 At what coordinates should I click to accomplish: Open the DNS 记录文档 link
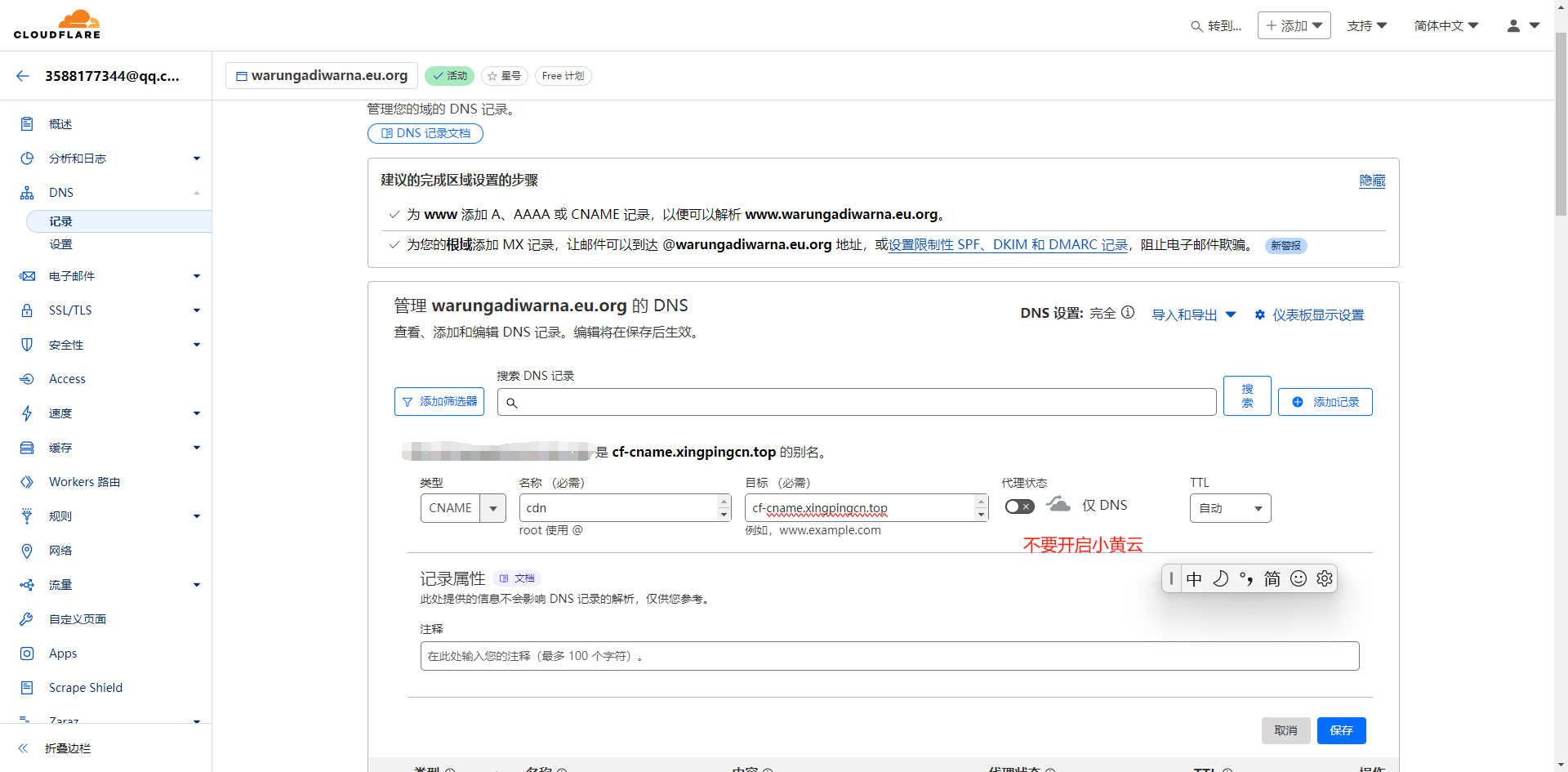point(425,133)
